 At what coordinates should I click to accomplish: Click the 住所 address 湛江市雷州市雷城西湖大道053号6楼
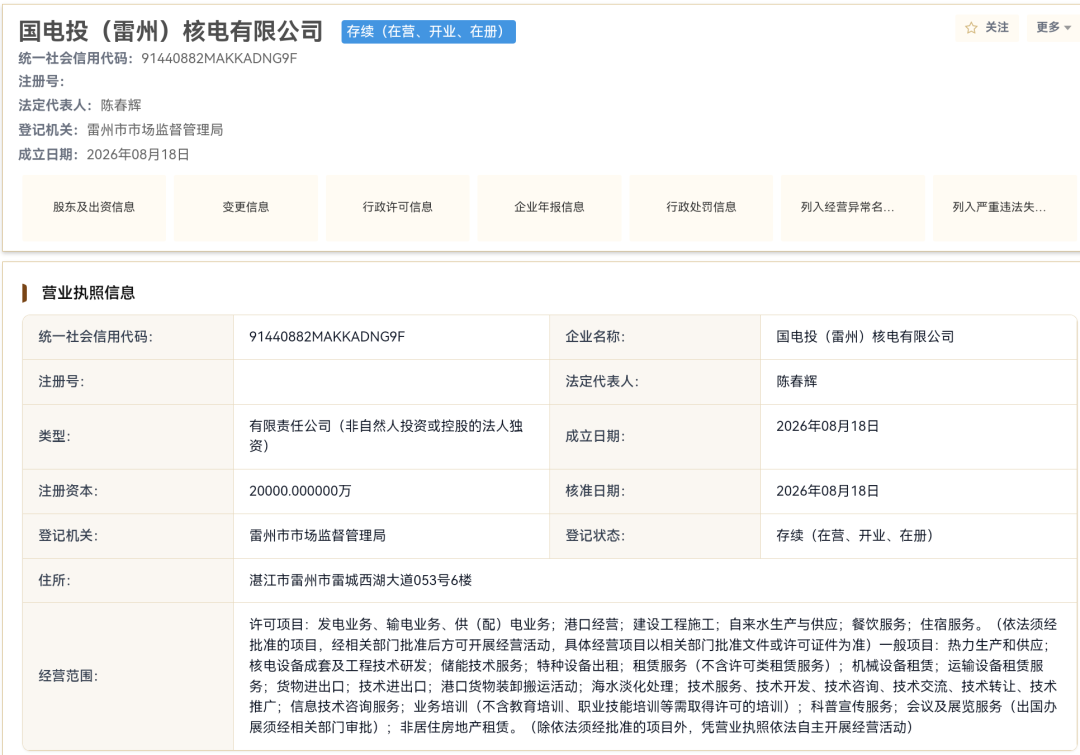tap(361, 581)
